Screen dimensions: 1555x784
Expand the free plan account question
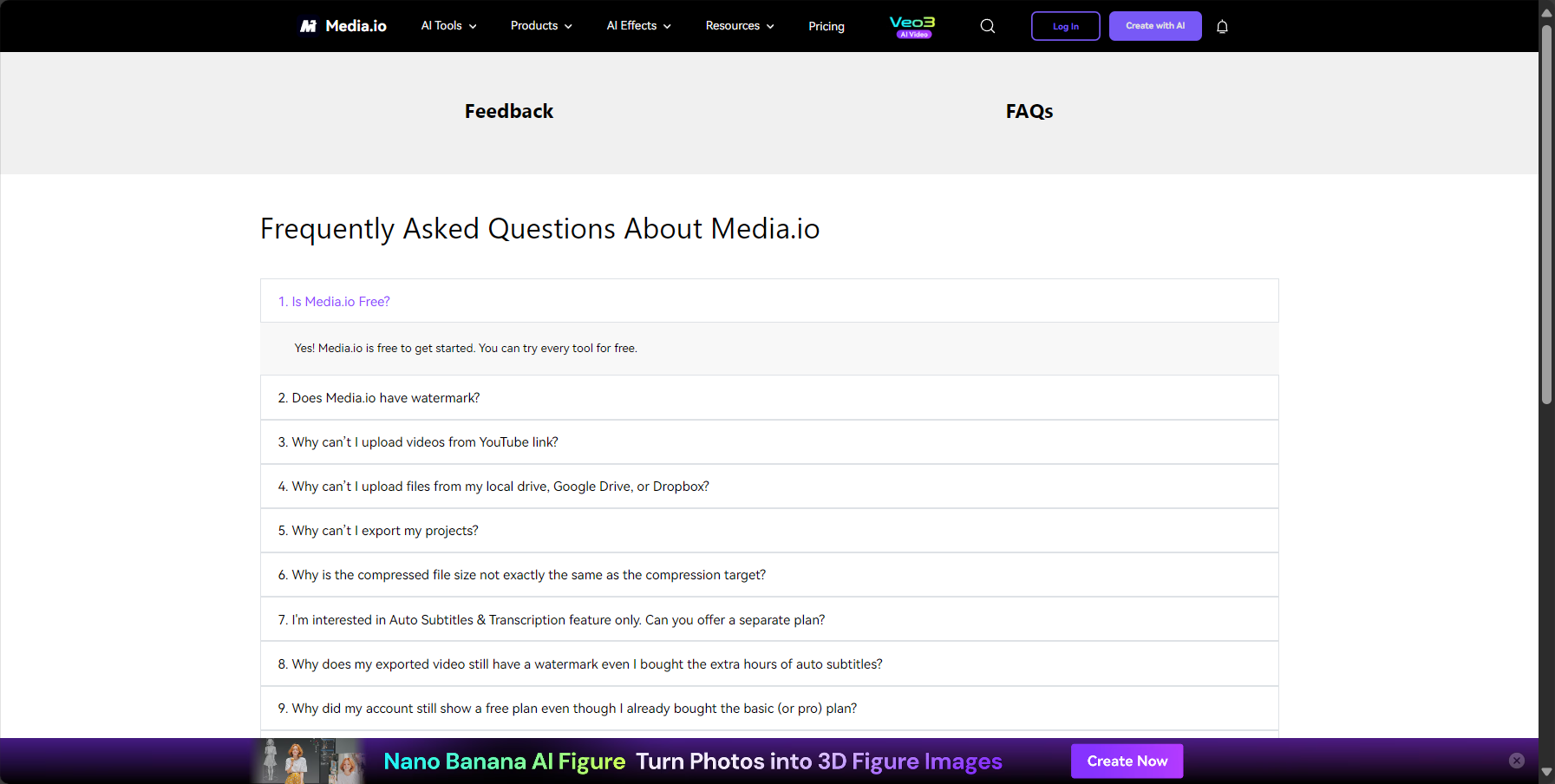[x=769, y=709]
